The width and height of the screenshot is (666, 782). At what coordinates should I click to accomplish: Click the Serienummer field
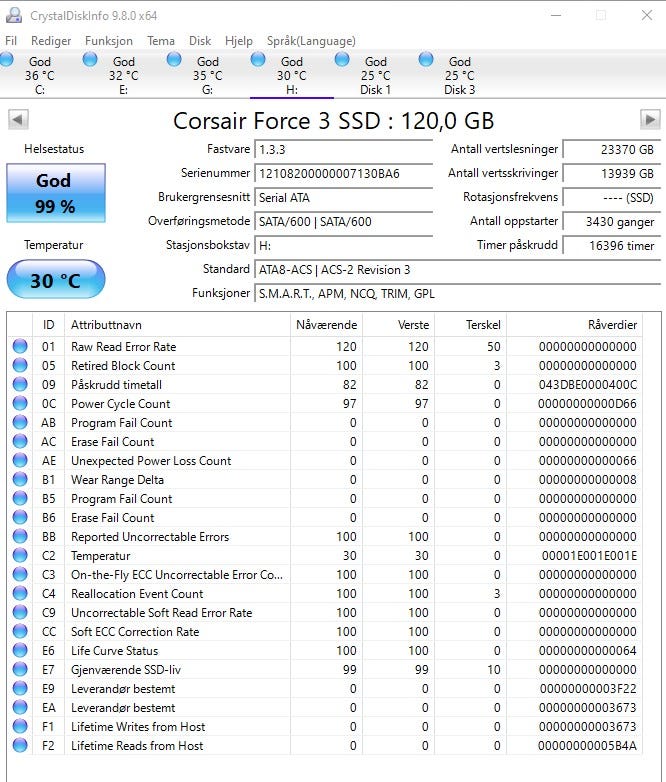pos(343,174)
